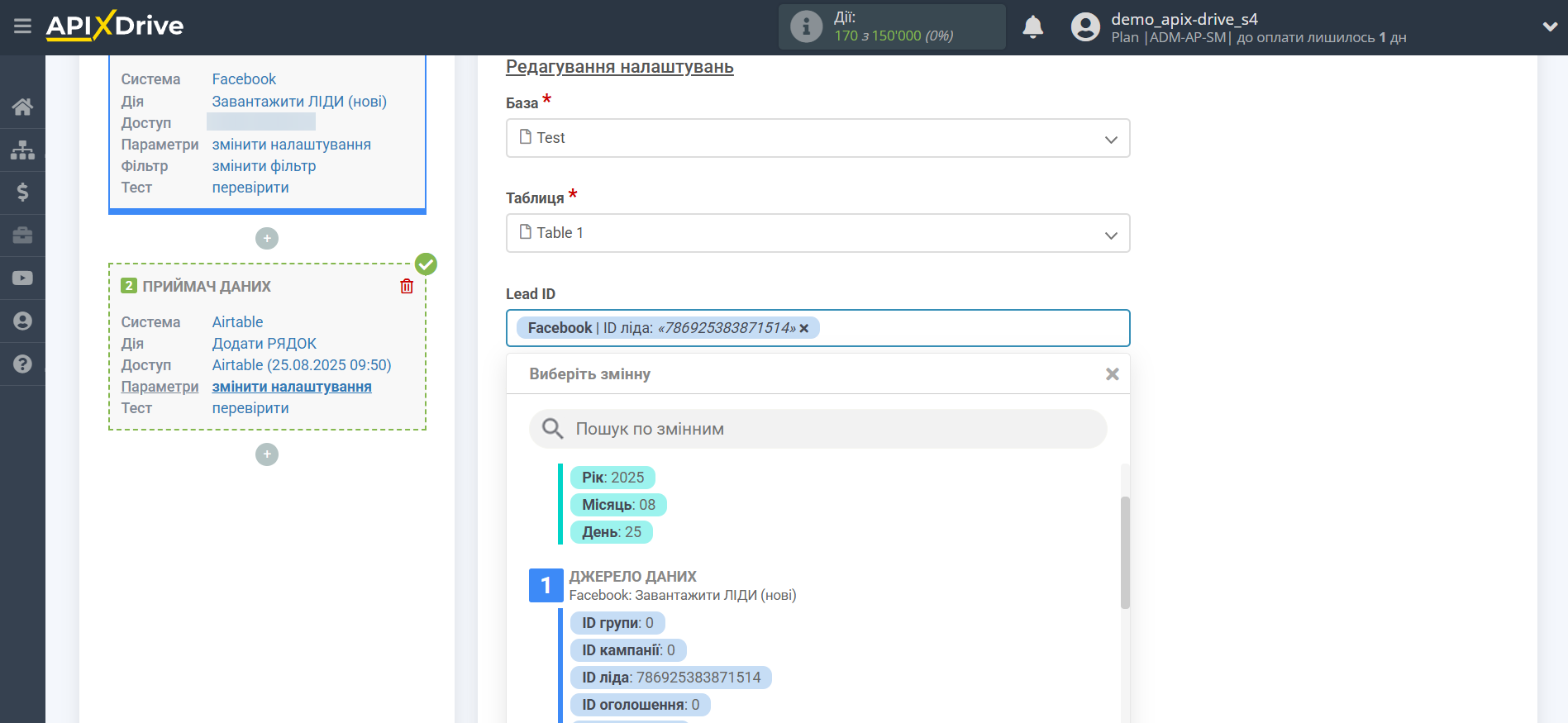The height and width of the screenshot is (723, 1568).
Task: Expand the База dropdown showing Test
Action: point(817,138)
